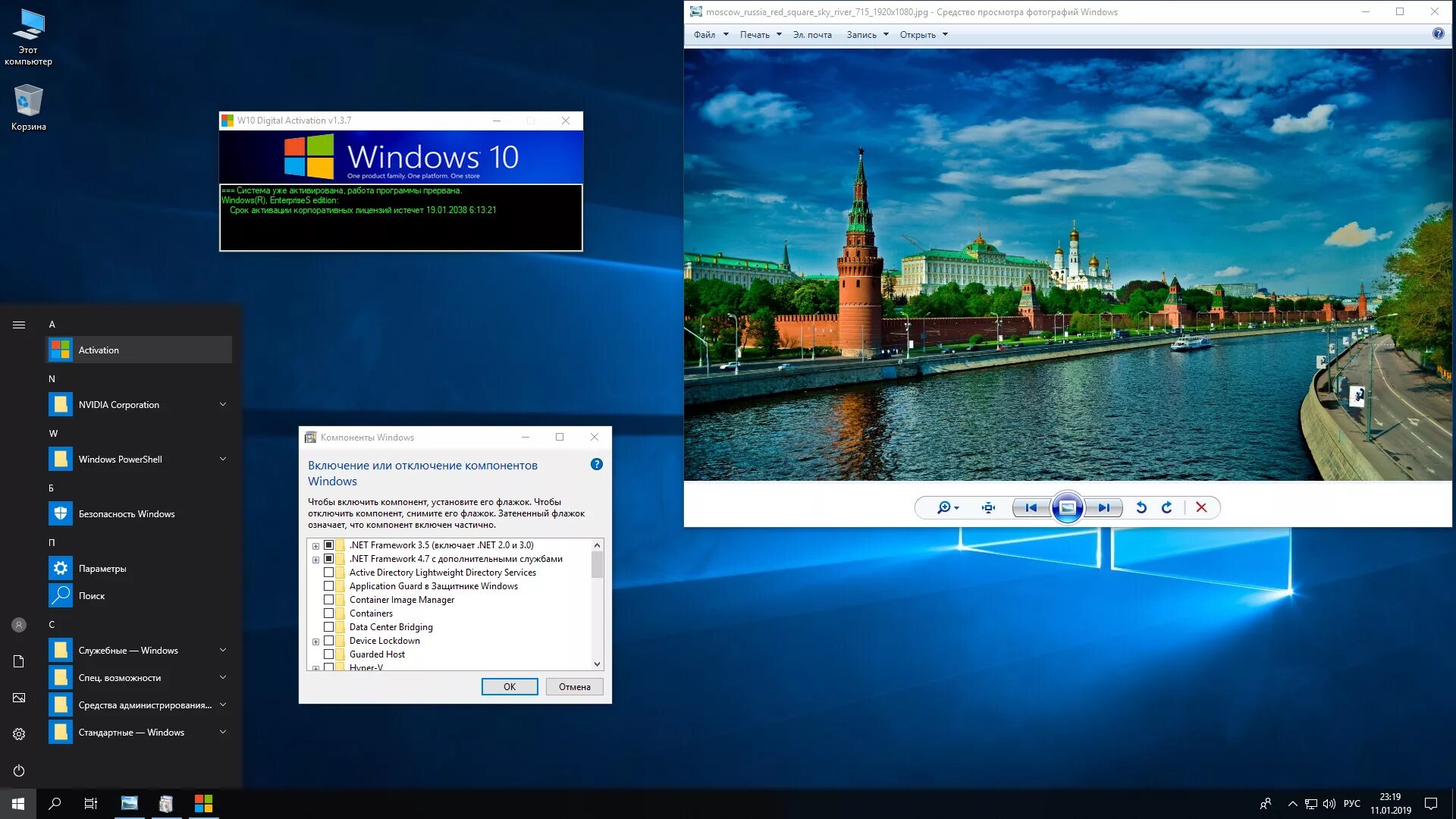The image size is (1456, 819).
Task: Open Безопасность Windows from Start
Action: [140, 513]
